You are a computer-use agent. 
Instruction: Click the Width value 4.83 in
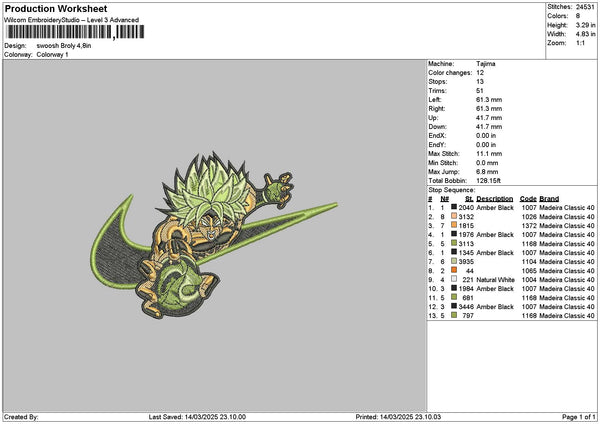pyautogui.click(x=585, y=34)
